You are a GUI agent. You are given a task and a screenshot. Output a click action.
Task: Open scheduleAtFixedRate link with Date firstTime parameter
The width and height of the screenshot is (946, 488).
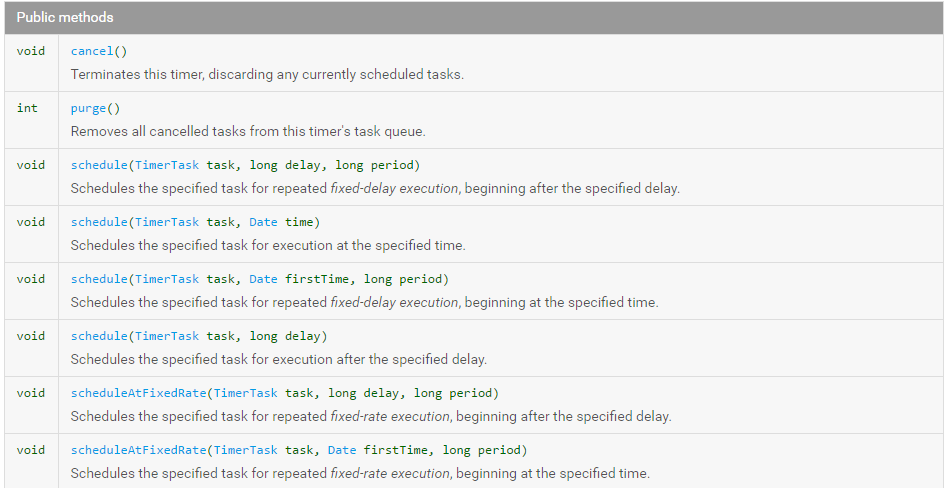(x=137, y=450)
